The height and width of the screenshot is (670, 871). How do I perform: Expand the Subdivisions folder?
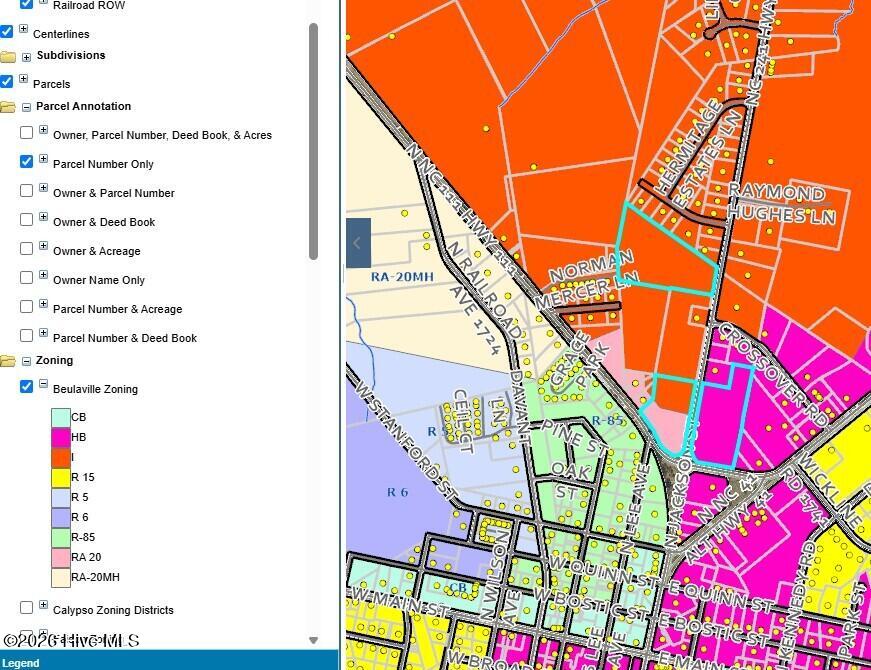pyautogui.click(x=26, y=57)
